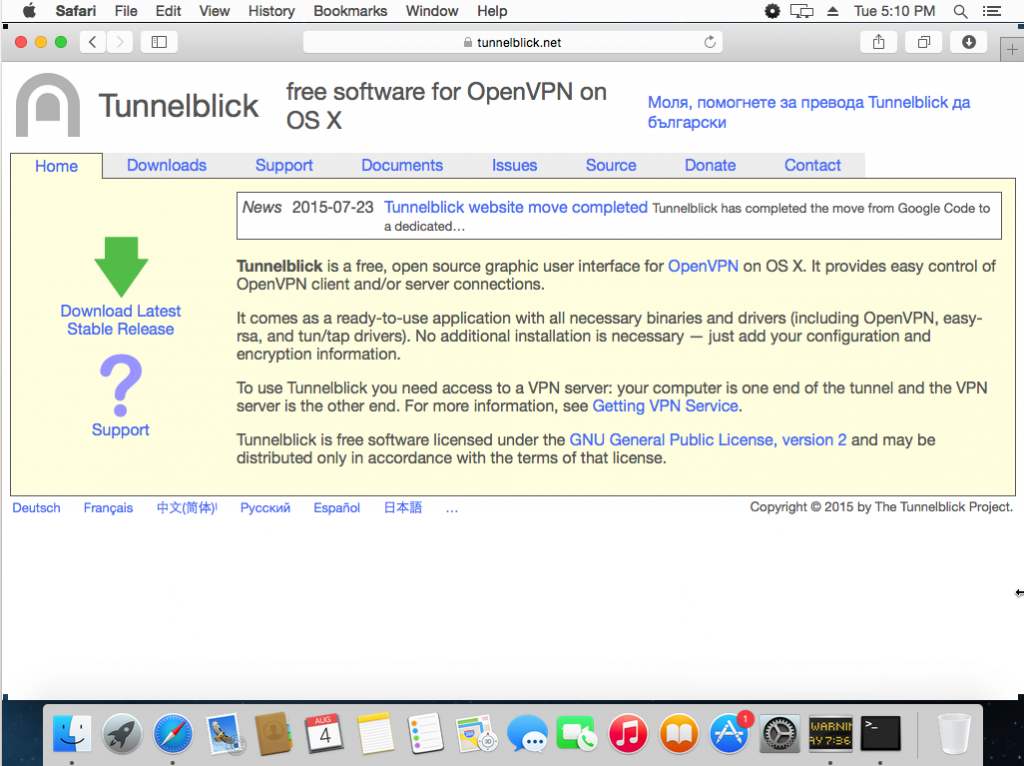Open the Safari History menu
This screenshot has height=766, width=1024.
[272, 11]
